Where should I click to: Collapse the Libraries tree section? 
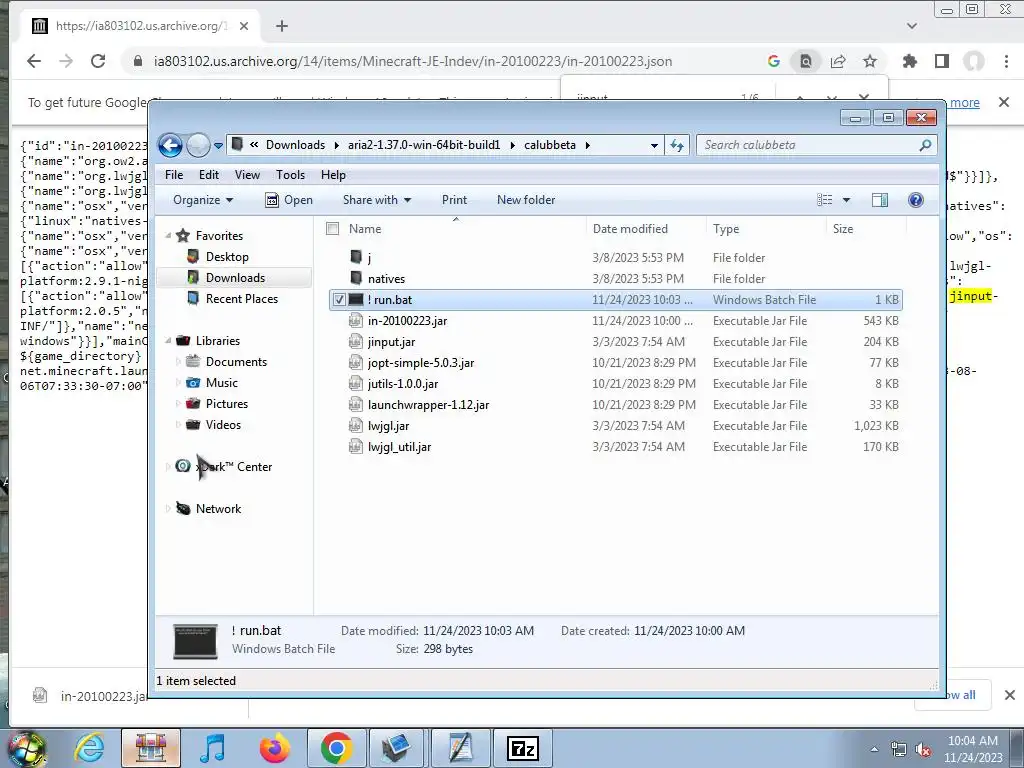pyautogui.click(x=168, y=341)
